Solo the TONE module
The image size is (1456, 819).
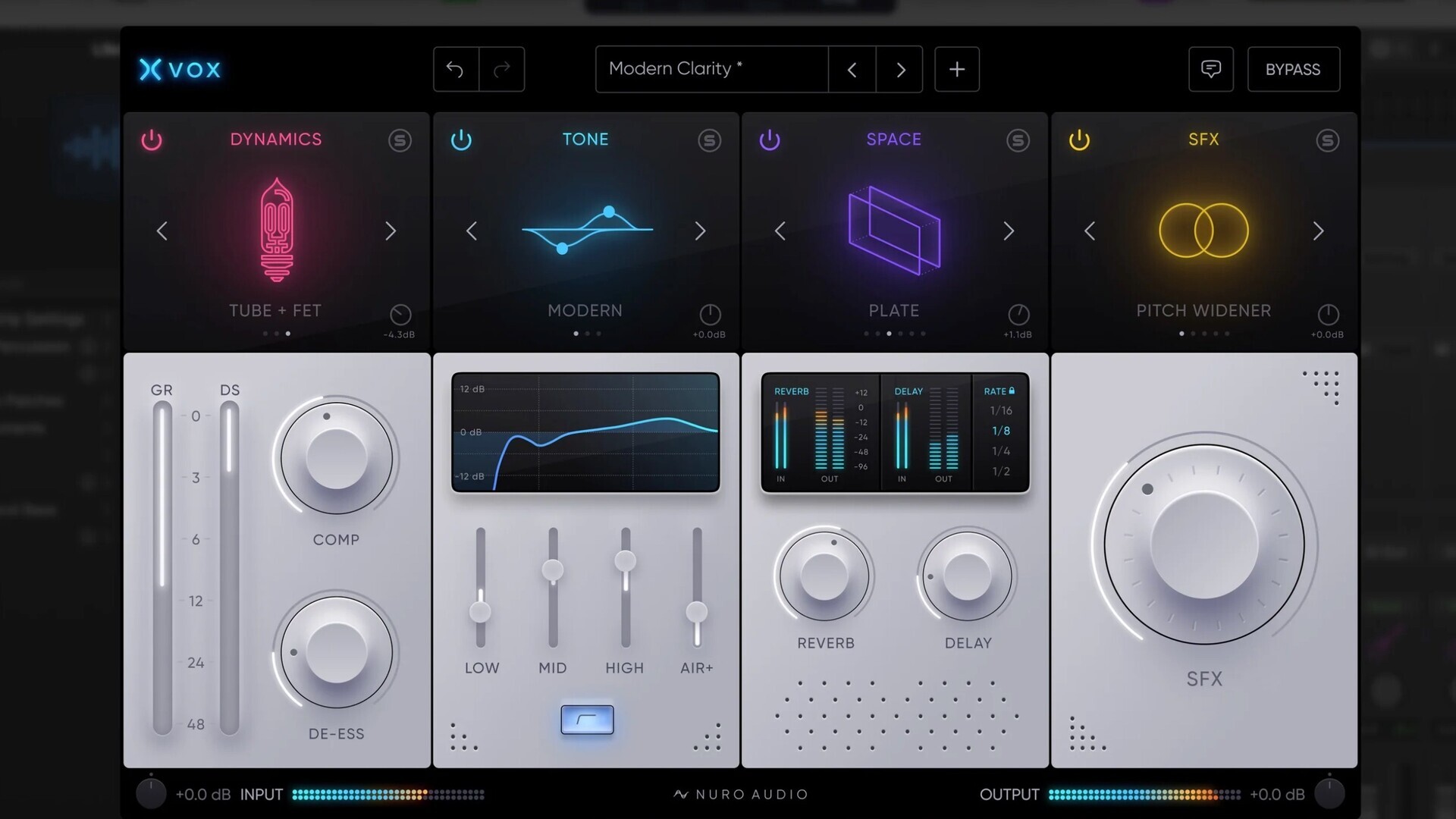coord(710,140)
